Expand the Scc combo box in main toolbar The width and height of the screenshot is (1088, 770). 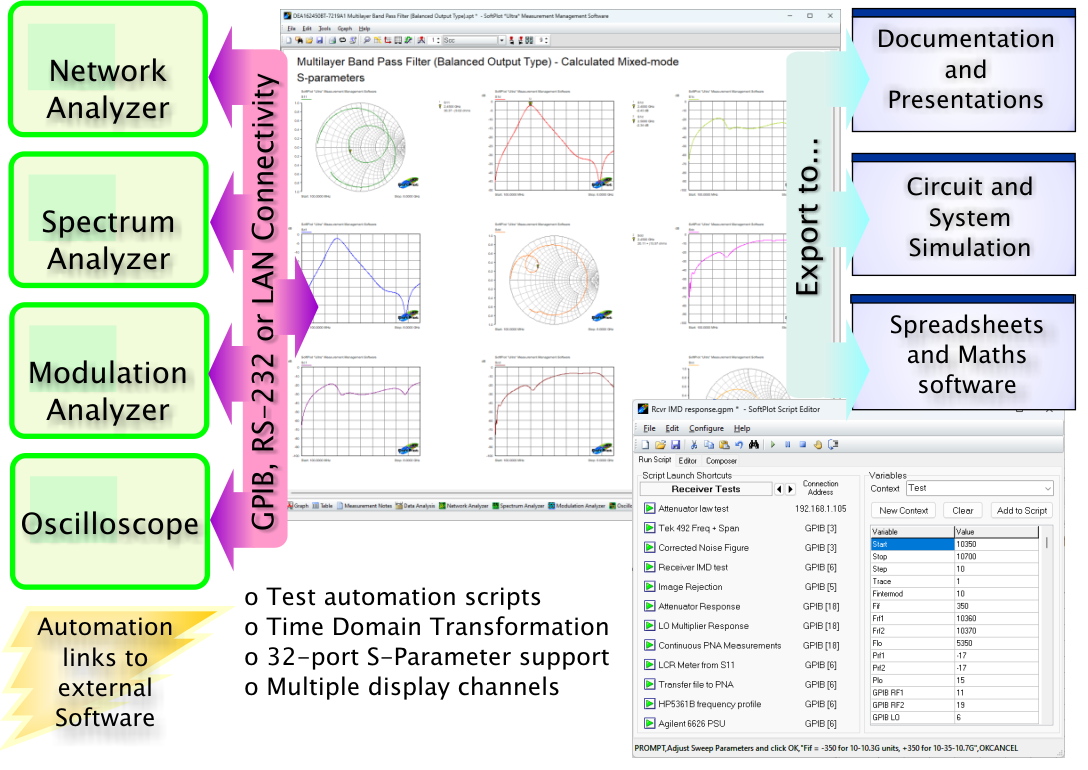pos(501,40)
